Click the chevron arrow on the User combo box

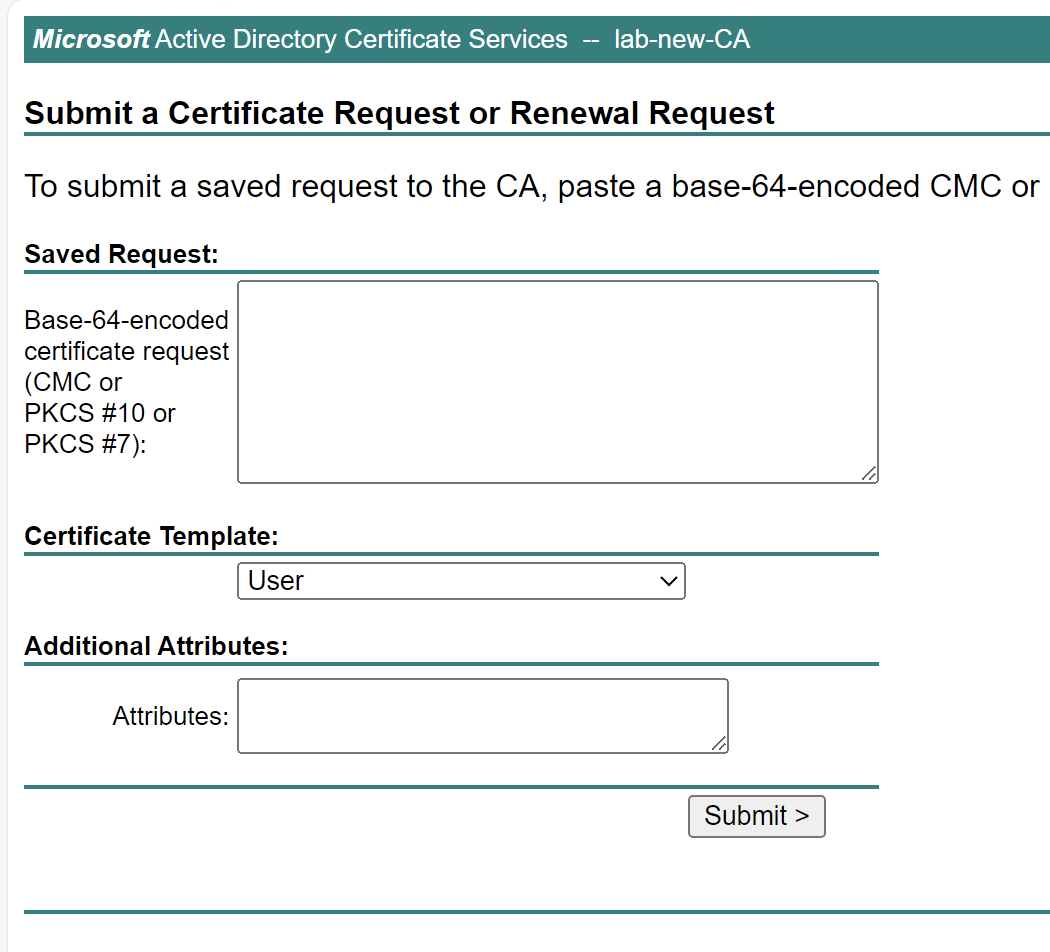669,581
